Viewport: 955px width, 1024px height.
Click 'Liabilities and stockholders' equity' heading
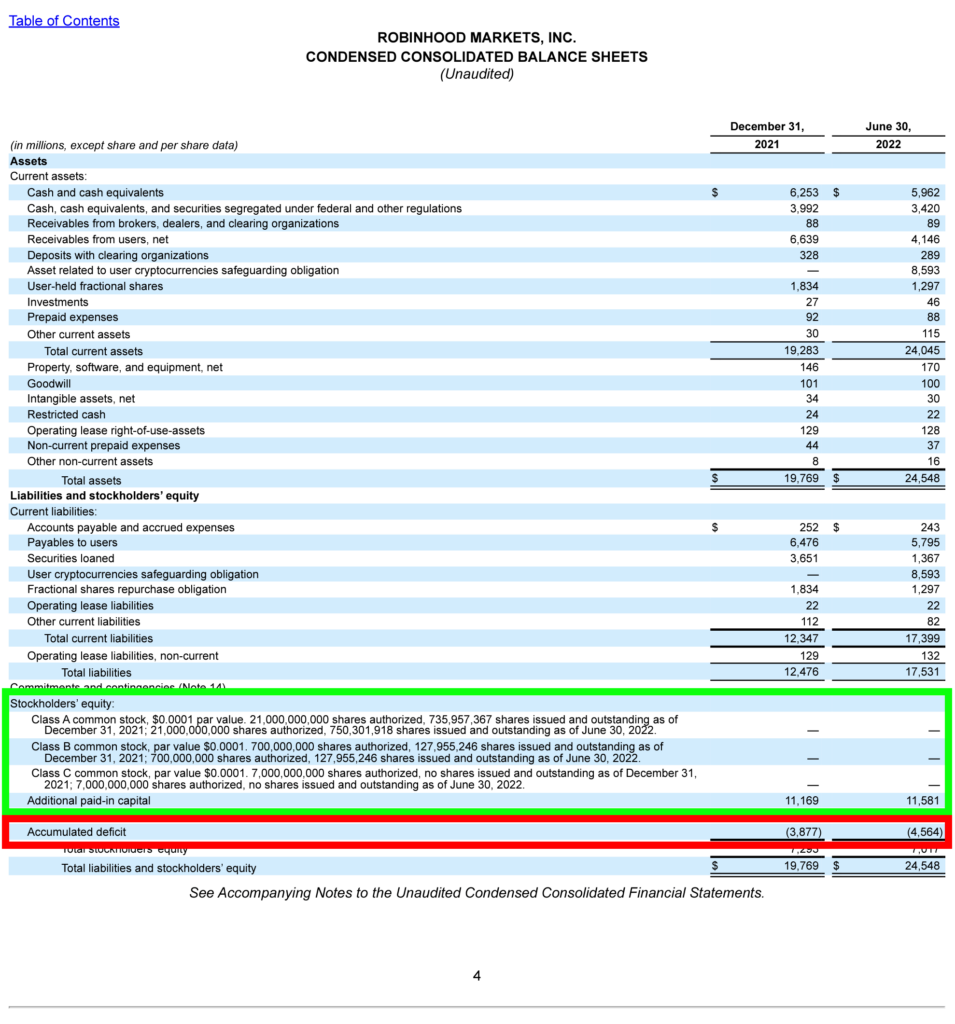pyautogui.click(x=105, y=496)
